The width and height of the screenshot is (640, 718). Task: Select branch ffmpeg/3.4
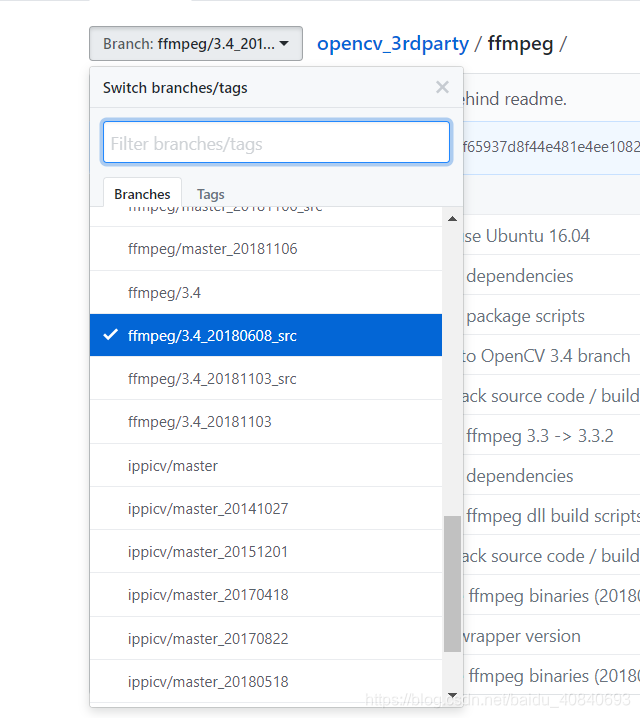pos(266,293)
